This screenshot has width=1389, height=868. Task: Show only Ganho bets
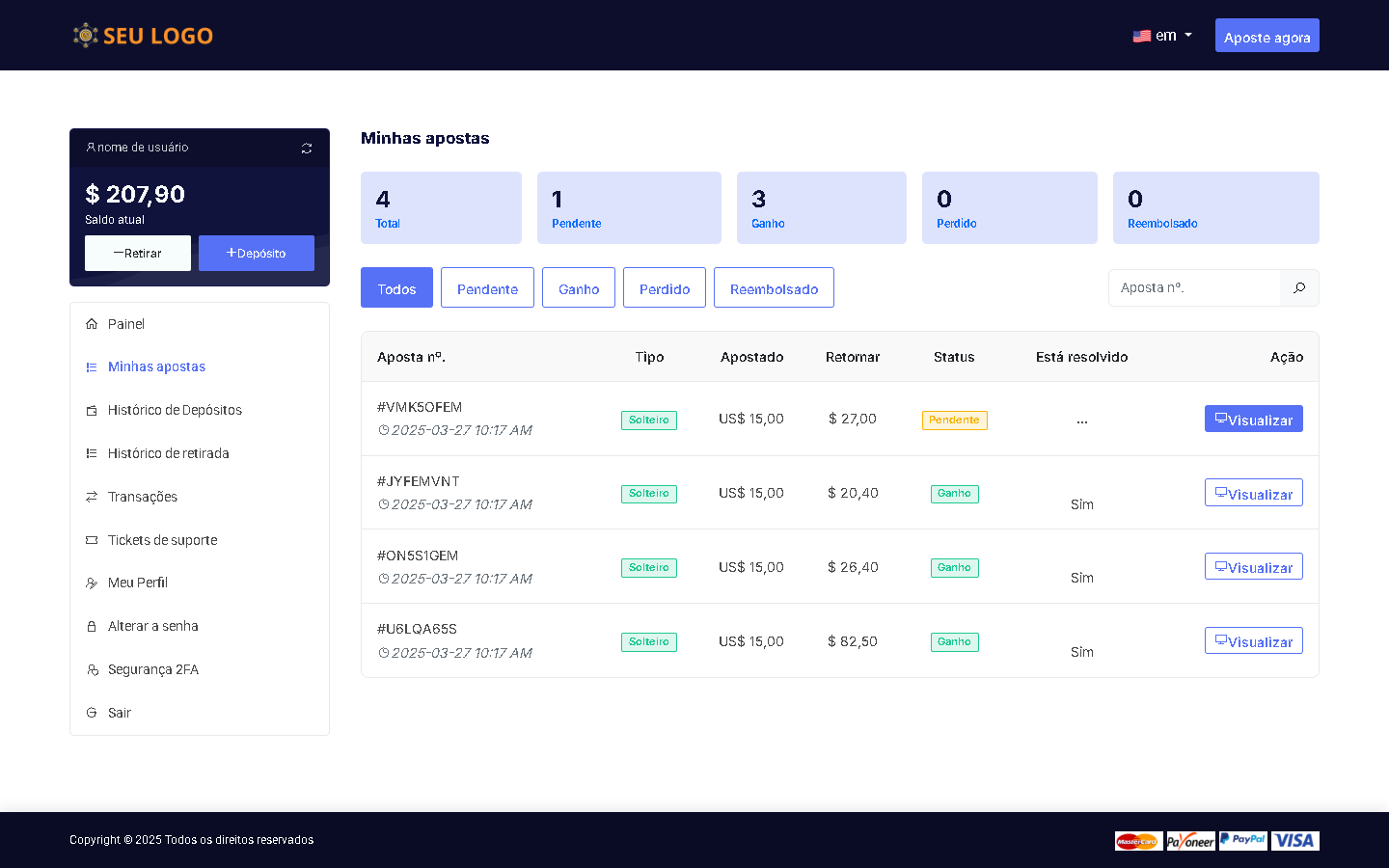pos(579,288)
